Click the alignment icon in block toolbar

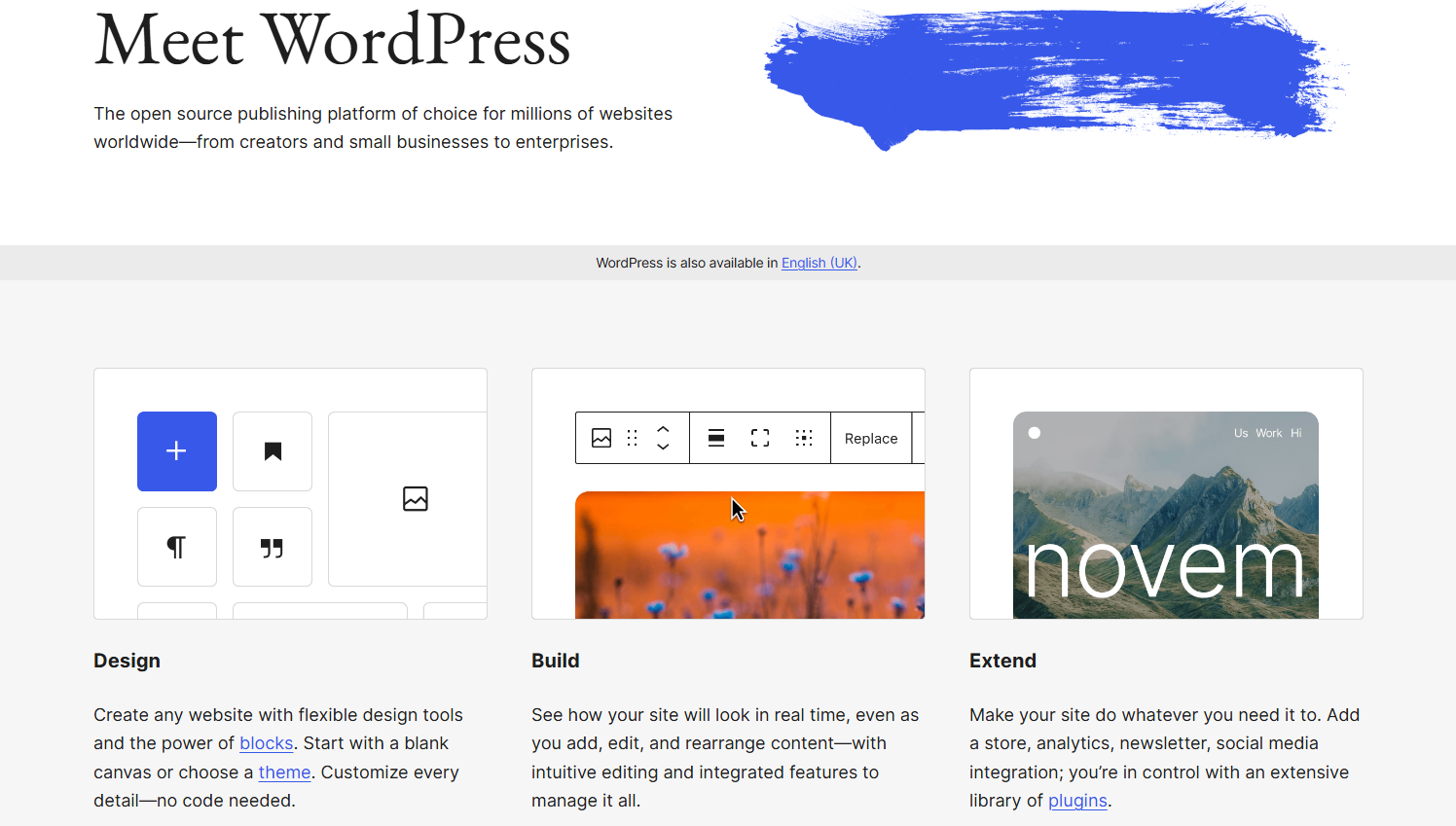715,438
